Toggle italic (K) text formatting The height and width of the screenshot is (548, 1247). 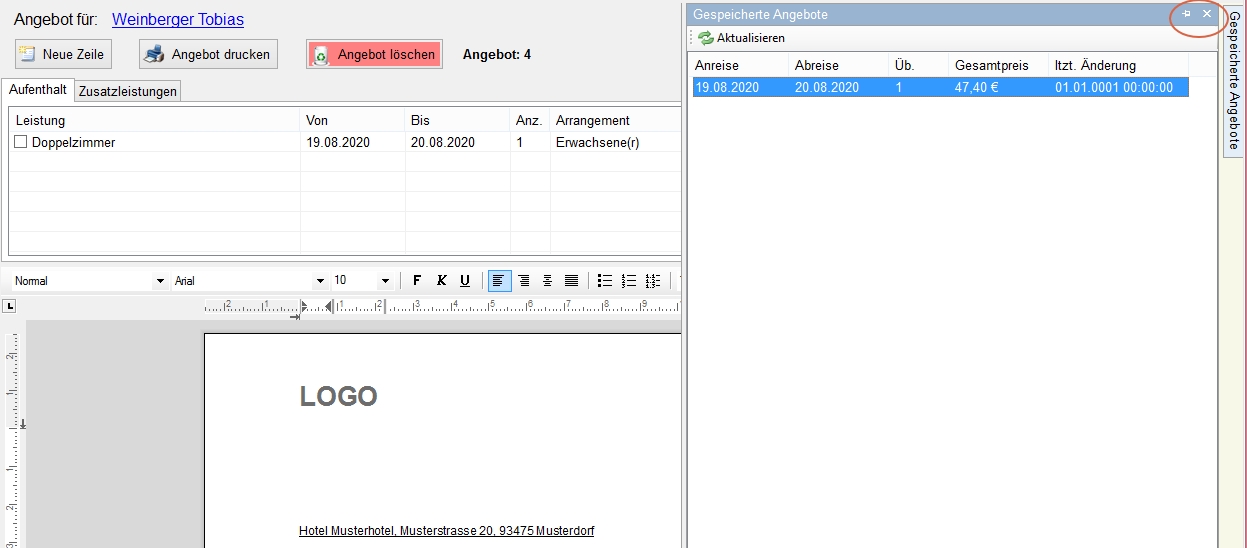441,281
